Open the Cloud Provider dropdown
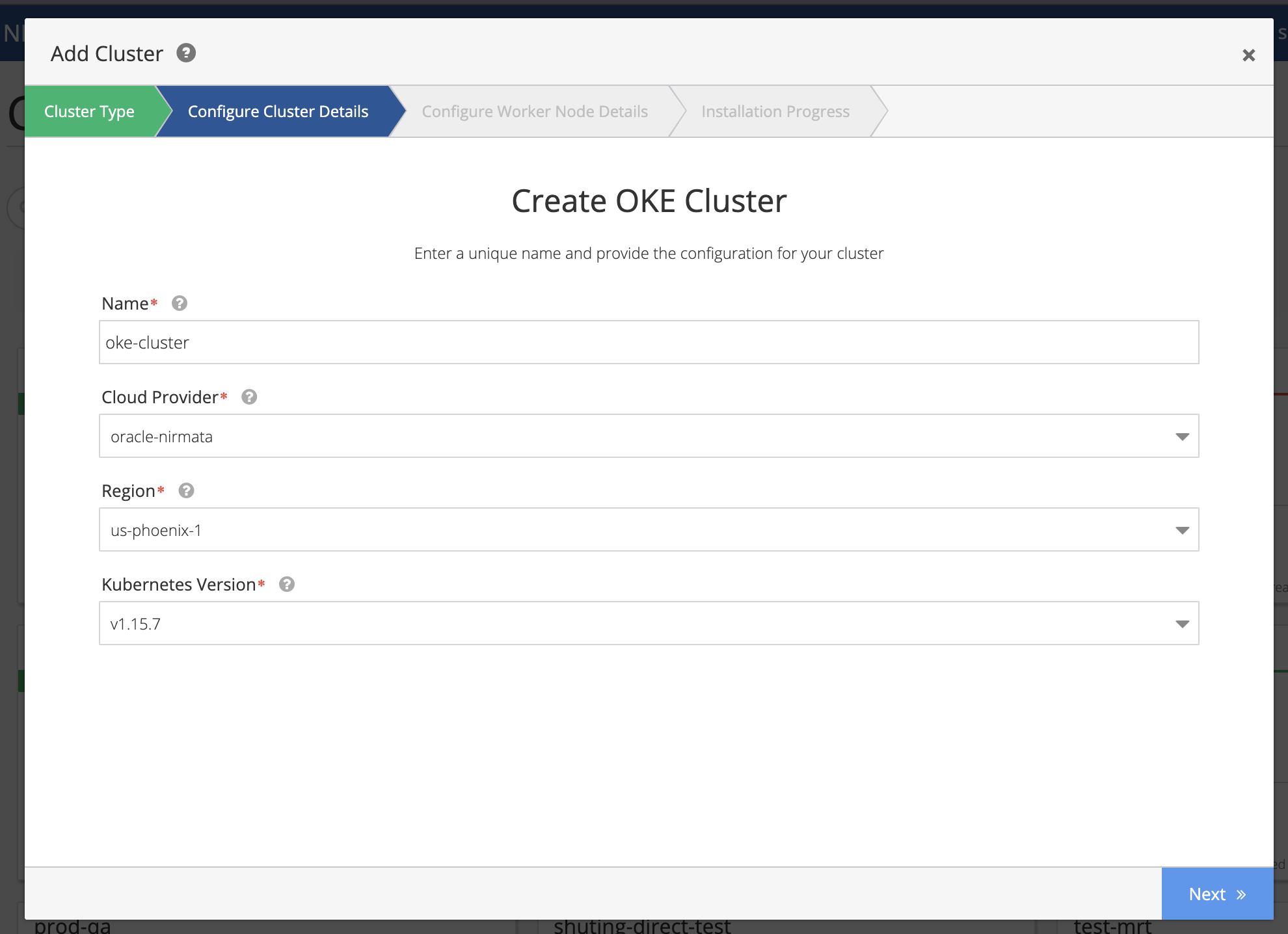 tap(648, 436)
